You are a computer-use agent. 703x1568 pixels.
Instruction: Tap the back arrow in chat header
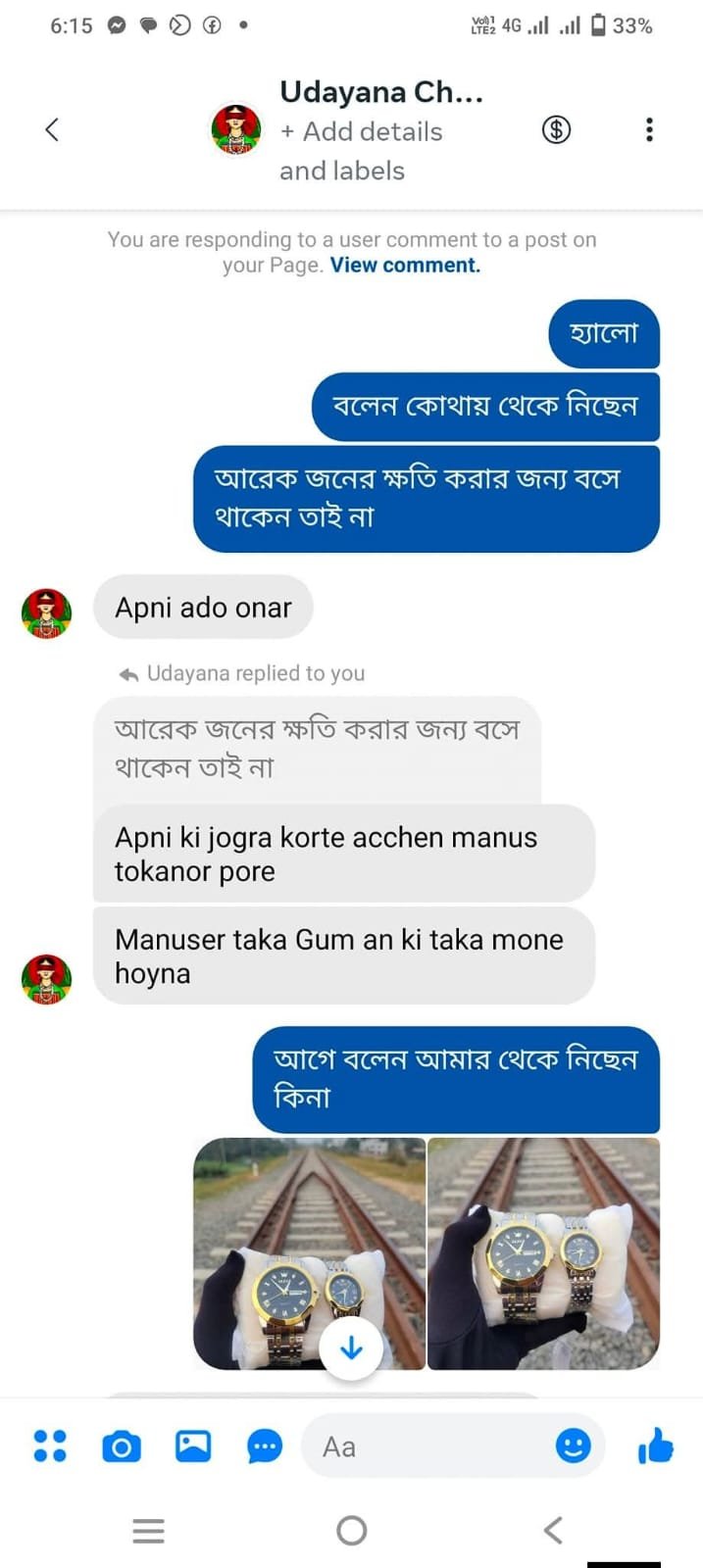click(53, 129)
